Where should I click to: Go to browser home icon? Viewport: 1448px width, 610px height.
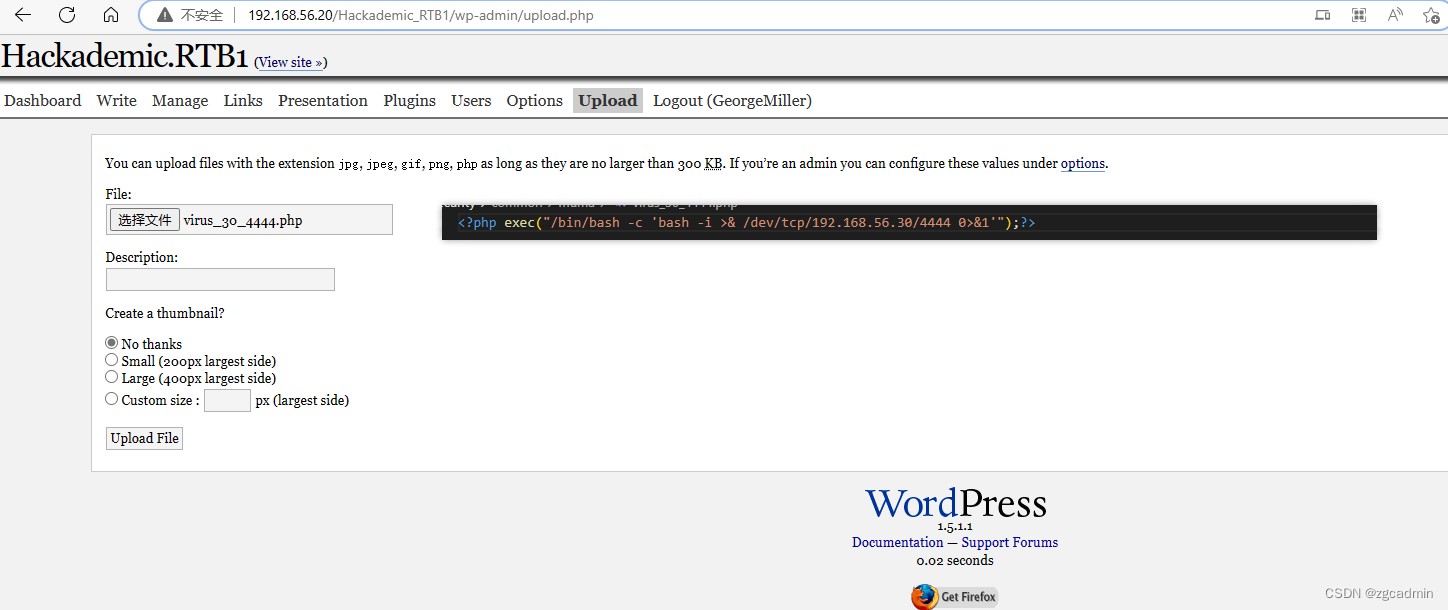point(111,15)
